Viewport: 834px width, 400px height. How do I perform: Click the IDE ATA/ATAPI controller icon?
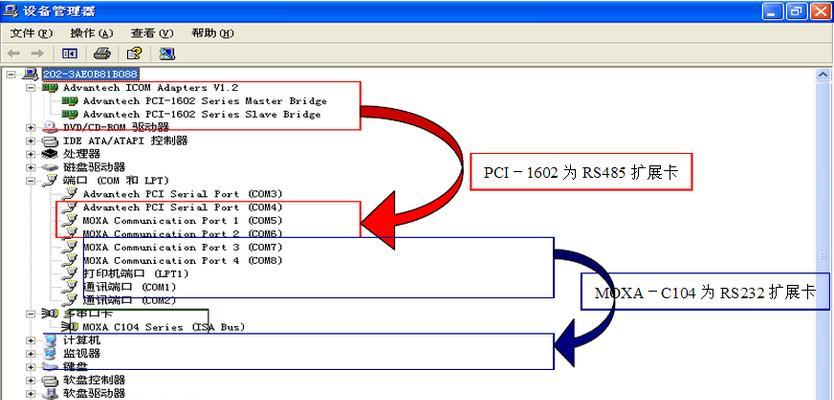(49, 141)
